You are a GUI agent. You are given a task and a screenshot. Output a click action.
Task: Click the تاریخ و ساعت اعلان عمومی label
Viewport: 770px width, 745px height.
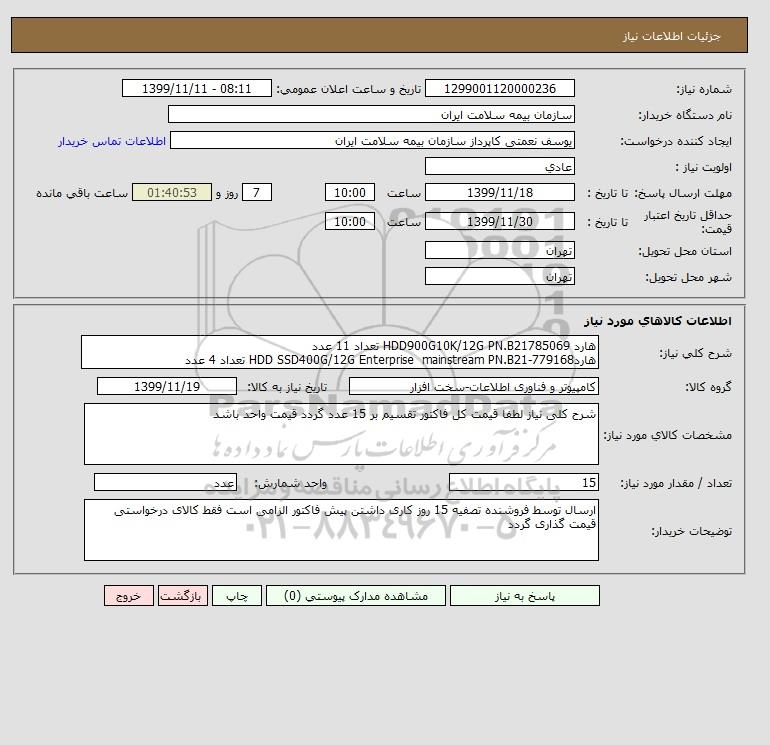tap(349, 89)
